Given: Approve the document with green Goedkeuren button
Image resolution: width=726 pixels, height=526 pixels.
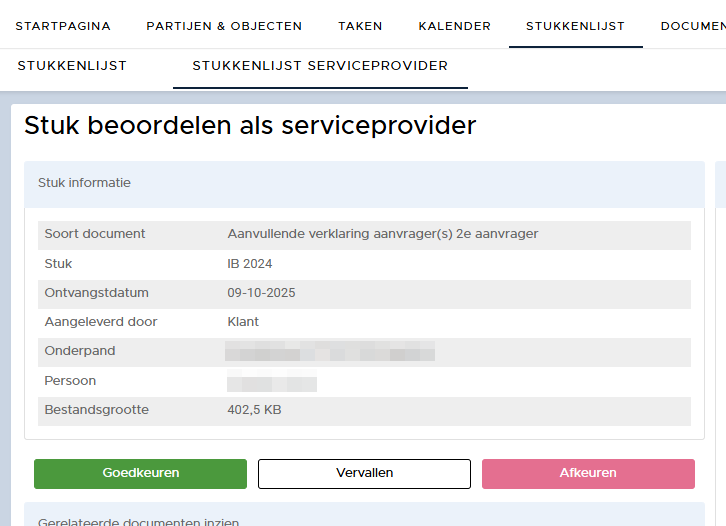Looking at the screenshot, I should pyautogui.click(x=140, y=473).
